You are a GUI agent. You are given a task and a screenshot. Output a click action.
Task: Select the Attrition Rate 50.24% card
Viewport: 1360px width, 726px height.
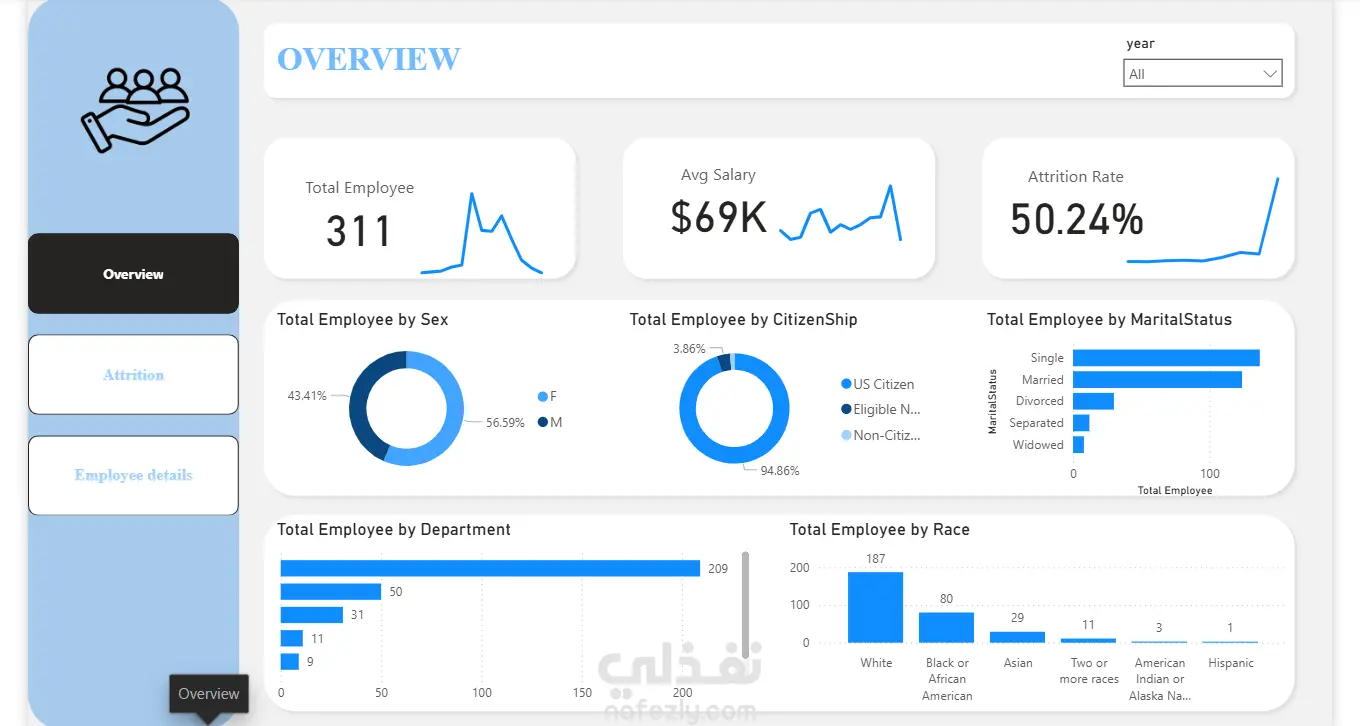[1138, 208]
